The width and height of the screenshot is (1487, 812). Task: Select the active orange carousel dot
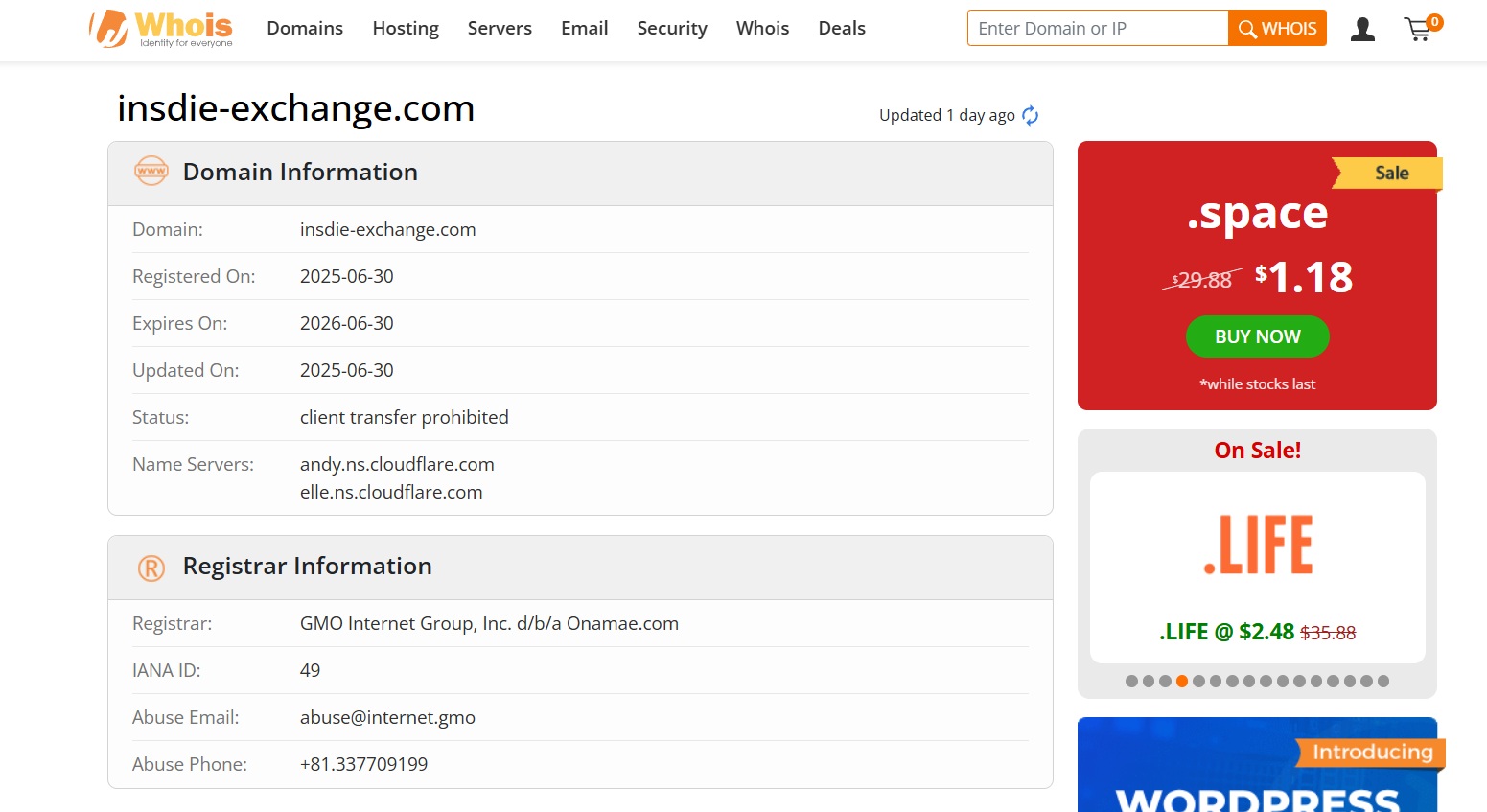[1182, 681]
